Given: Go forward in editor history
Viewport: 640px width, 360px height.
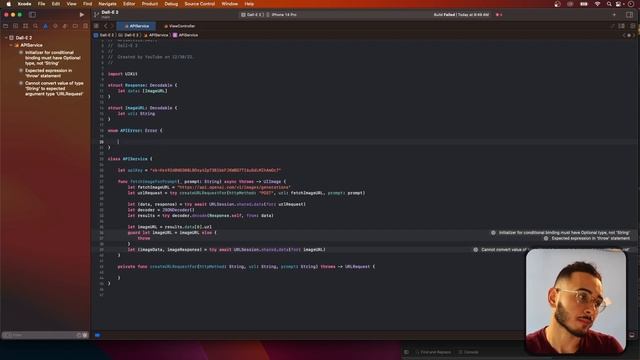Looking at the screenshot, I should click(x=112, y=26).
